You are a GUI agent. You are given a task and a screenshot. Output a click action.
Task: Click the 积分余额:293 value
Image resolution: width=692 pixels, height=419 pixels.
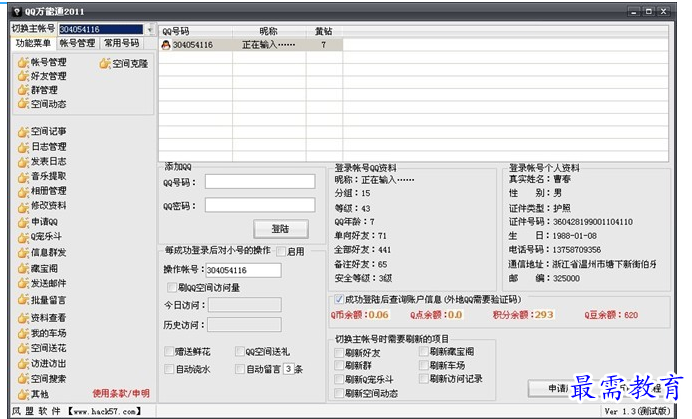click(x=523, y=315)
